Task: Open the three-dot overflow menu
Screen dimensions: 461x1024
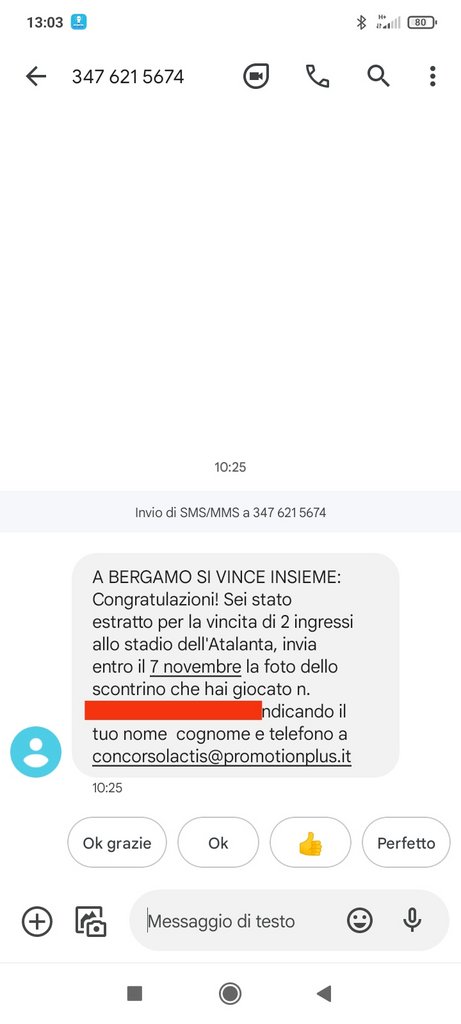Action: [432, 76]
